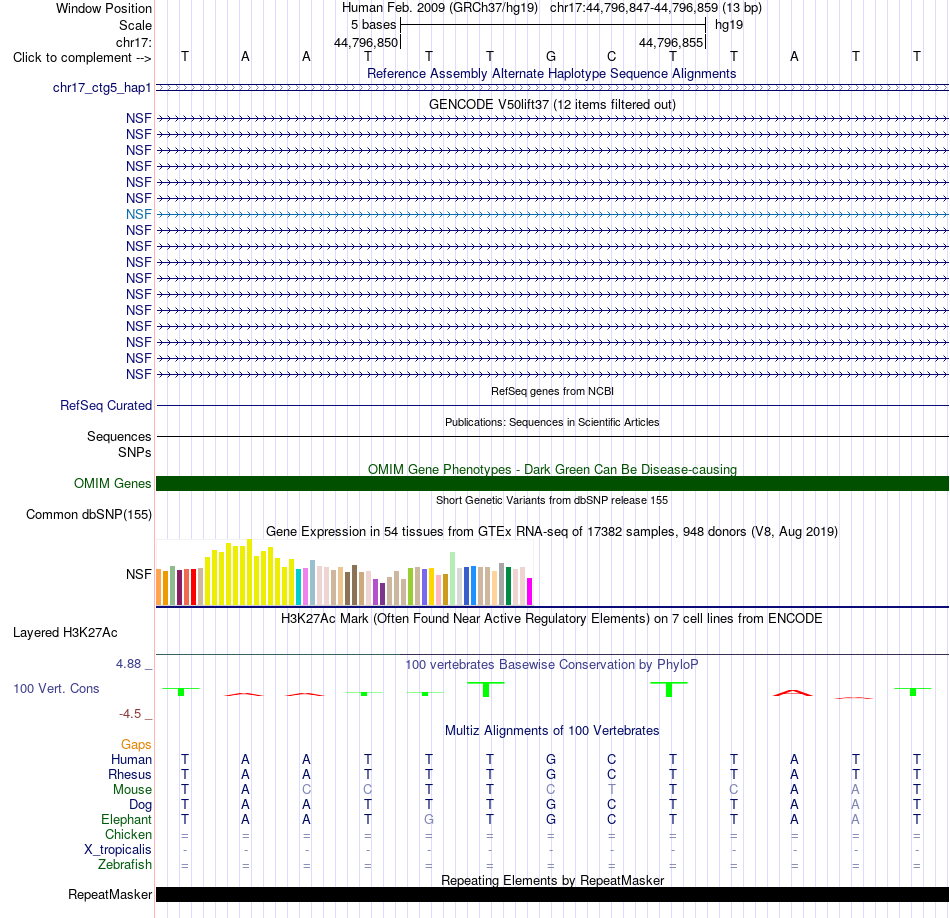Viewport: 950px width, 918px height.
Task: Select the OMIM Genes track label
Action: click(112, 484)
